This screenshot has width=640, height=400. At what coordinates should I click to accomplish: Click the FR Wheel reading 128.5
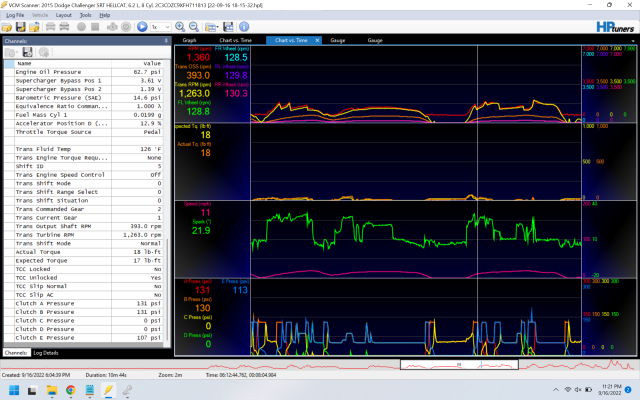[236, 58]
